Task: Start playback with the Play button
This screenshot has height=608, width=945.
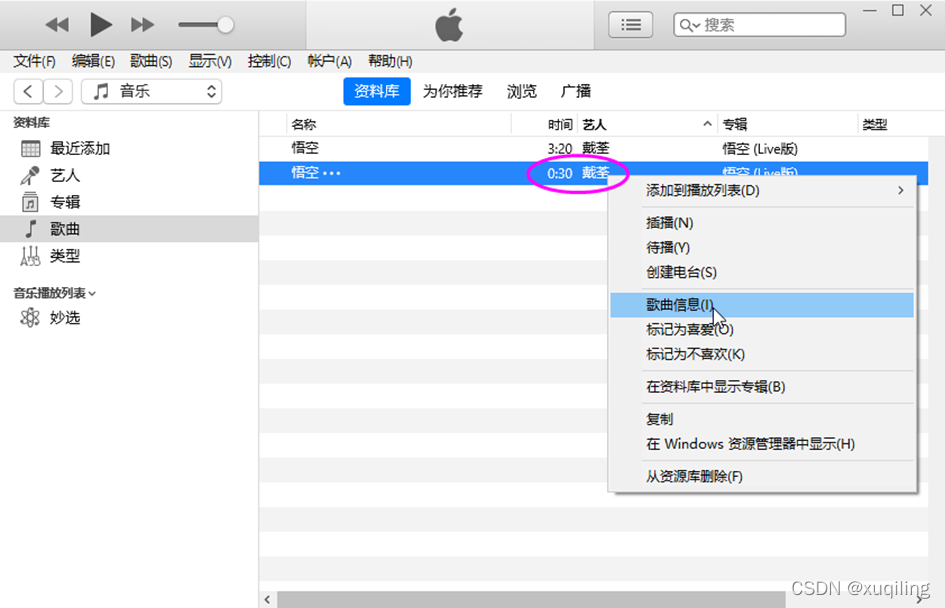Action: click(x=101, y=25)
